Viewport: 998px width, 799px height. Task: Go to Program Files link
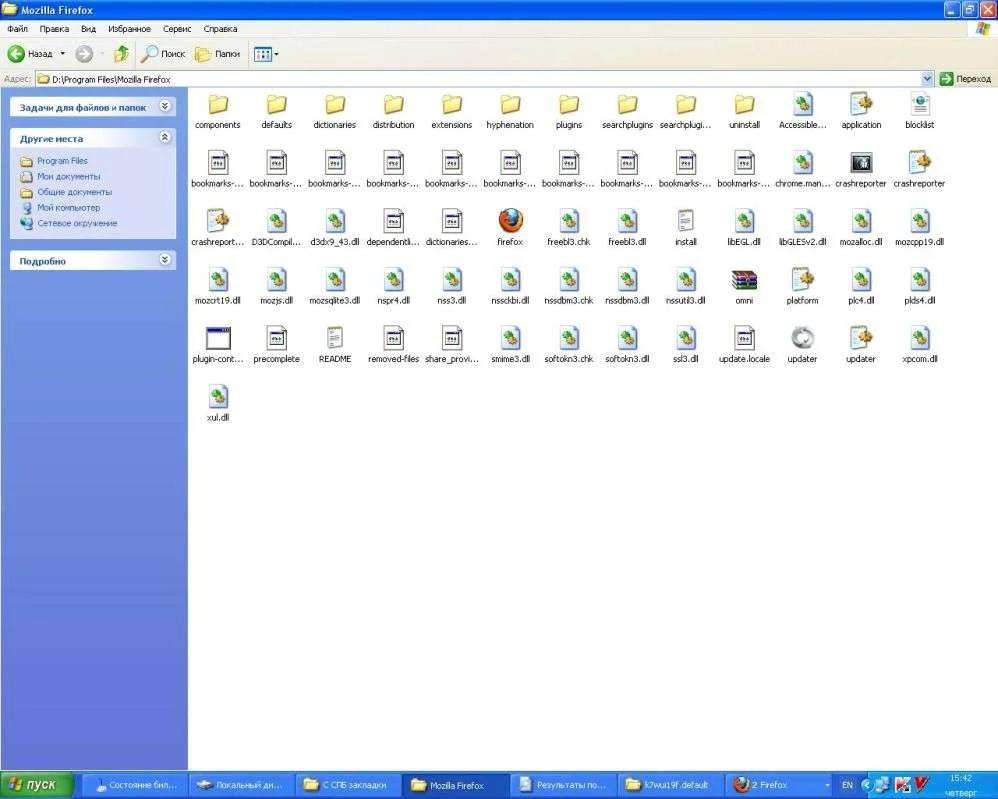click(x=62, y=161)
